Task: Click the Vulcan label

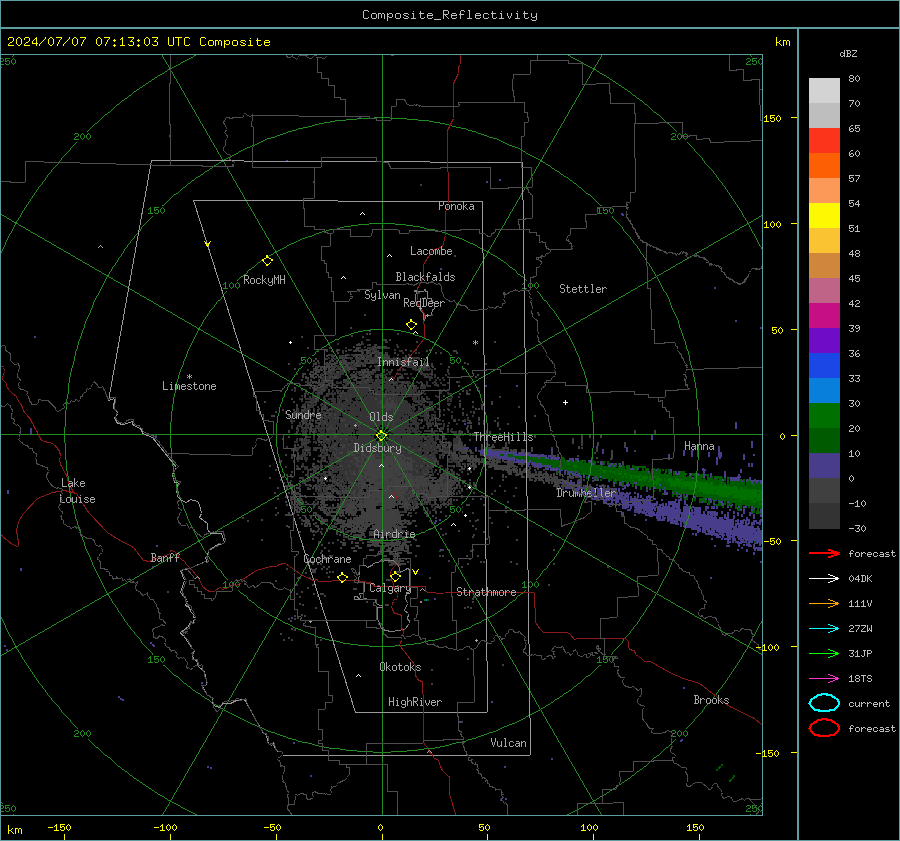Action: click(x=508, y=743)
